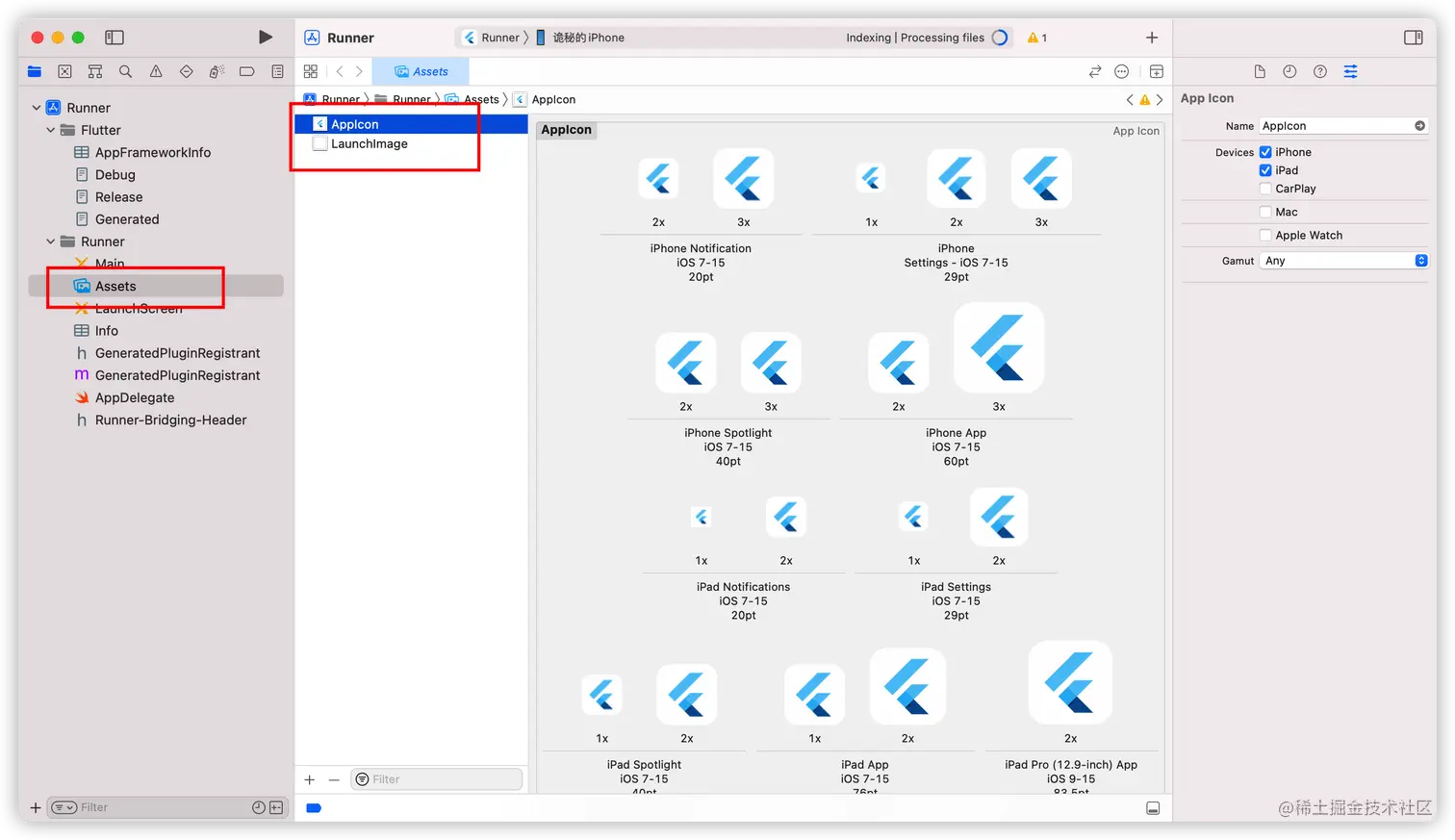Show the History inspector clock icon
The height and width of the screenshot is (840, 1455).
pyautogui.click(x=1289, y=71)
